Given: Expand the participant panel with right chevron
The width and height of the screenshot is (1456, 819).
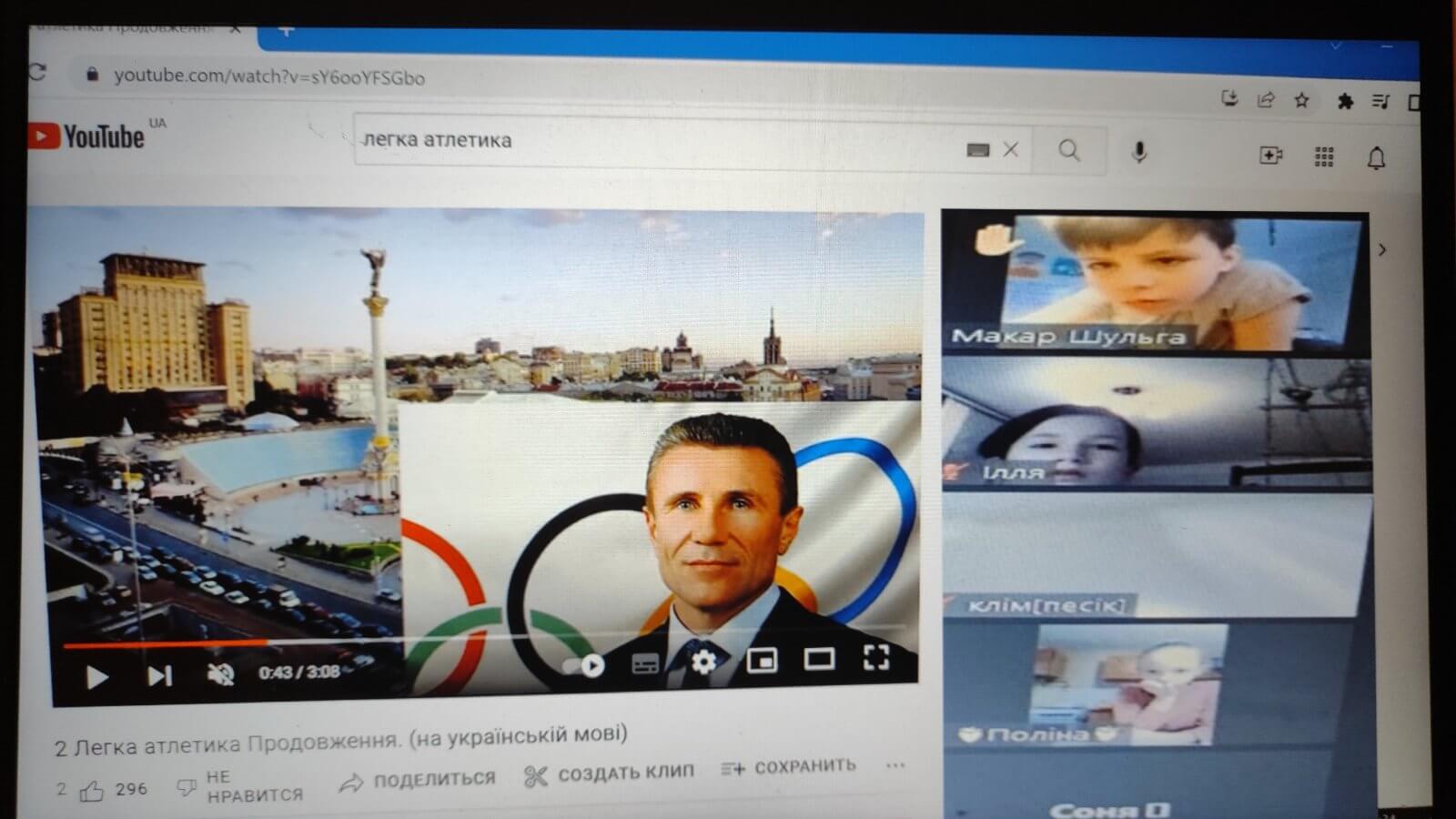Looking at the screenshot, I should [1382, 249].
